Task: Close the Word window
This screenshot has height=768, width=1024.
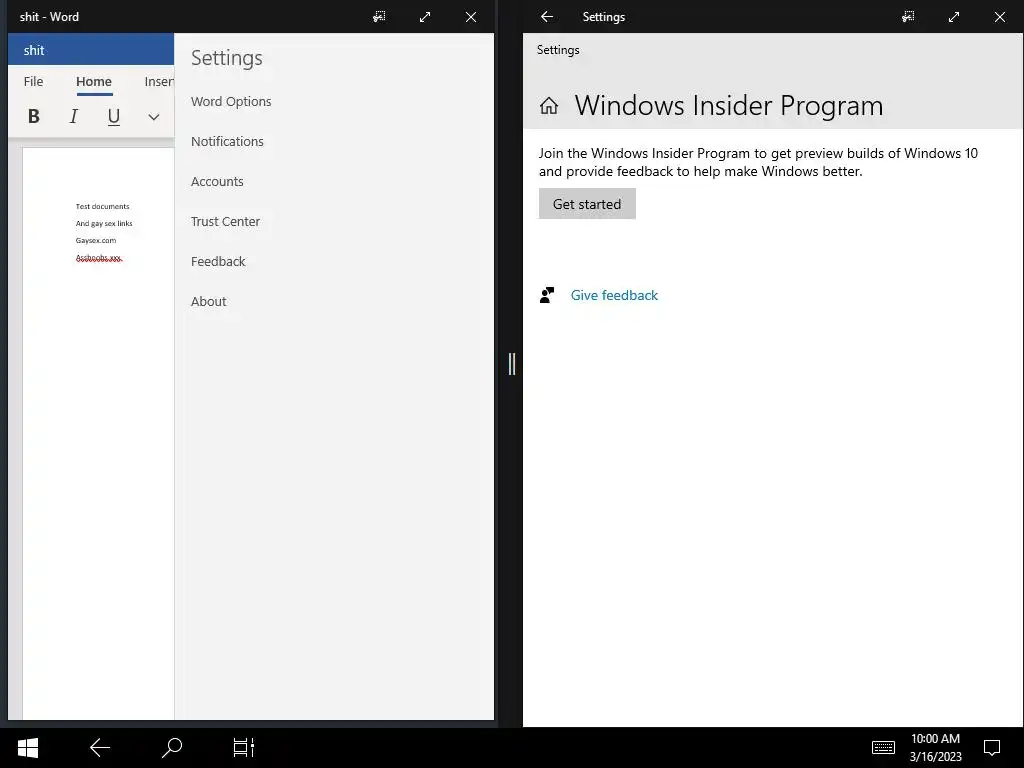Action: click(471, 17)
